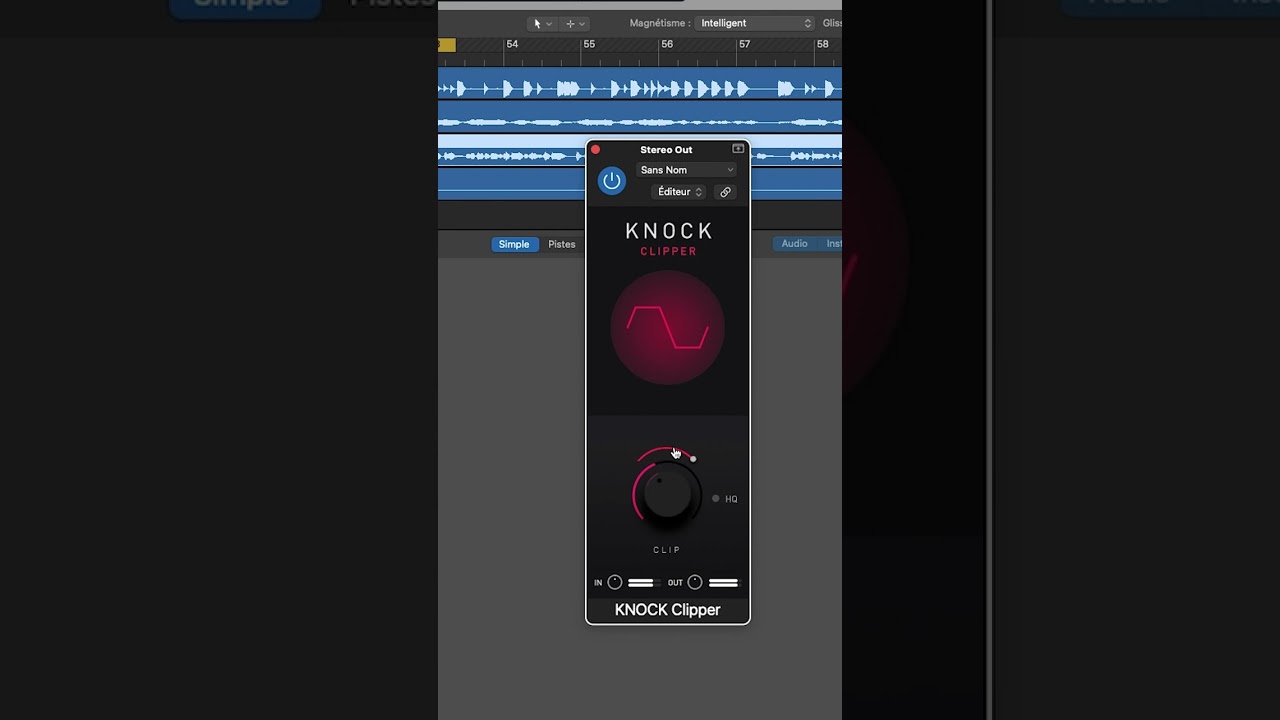Click the KNOCK Clipper title at the bottom

(x=667, y=610)
